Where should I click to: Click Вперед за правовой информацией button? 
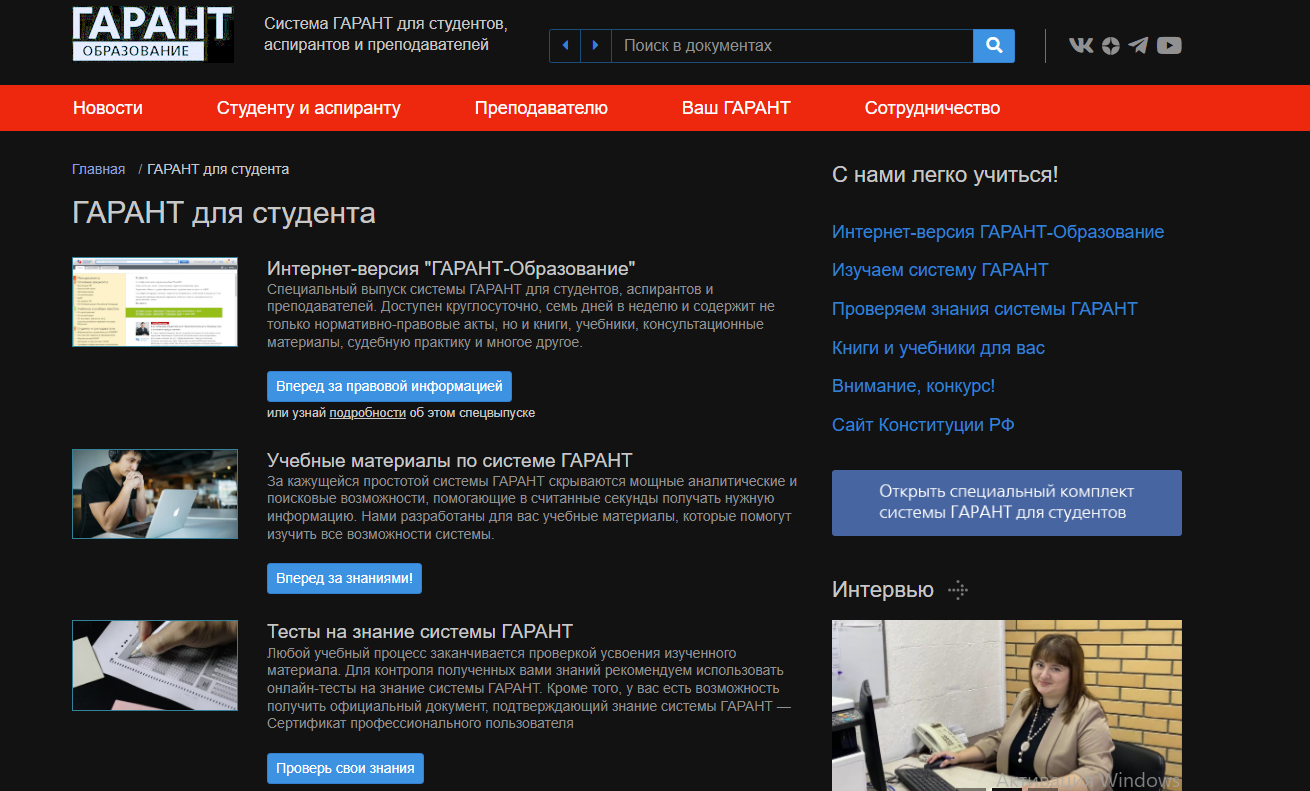point(390,386)
